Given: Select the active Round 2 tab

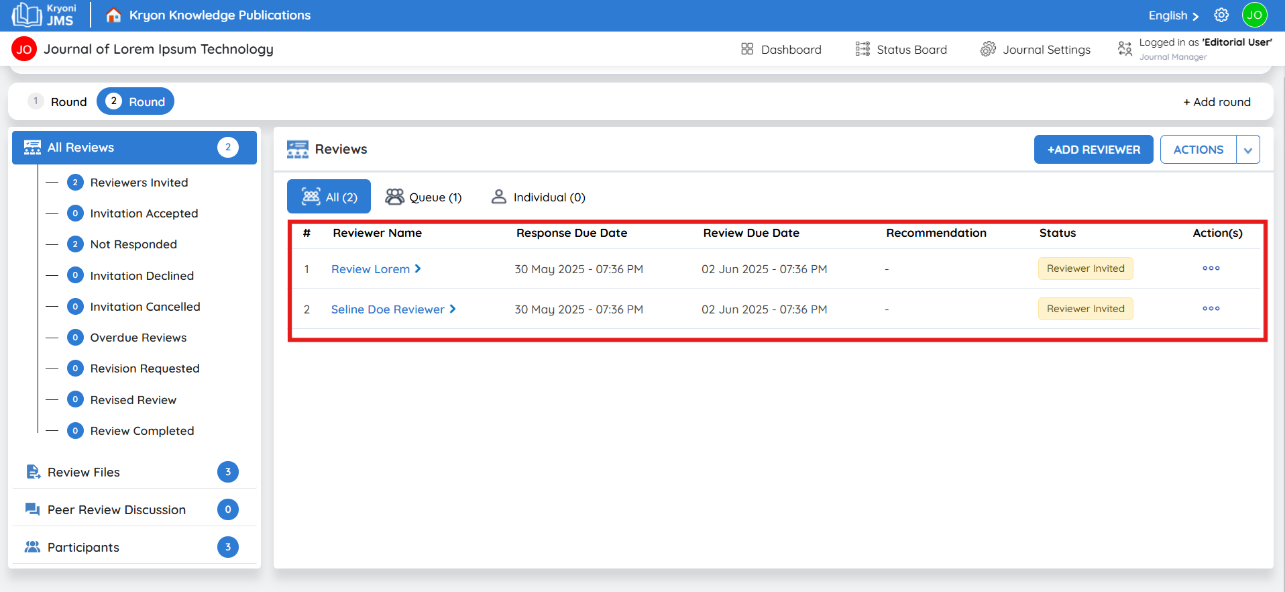Looking at the screenshot, I should point(135,101).
